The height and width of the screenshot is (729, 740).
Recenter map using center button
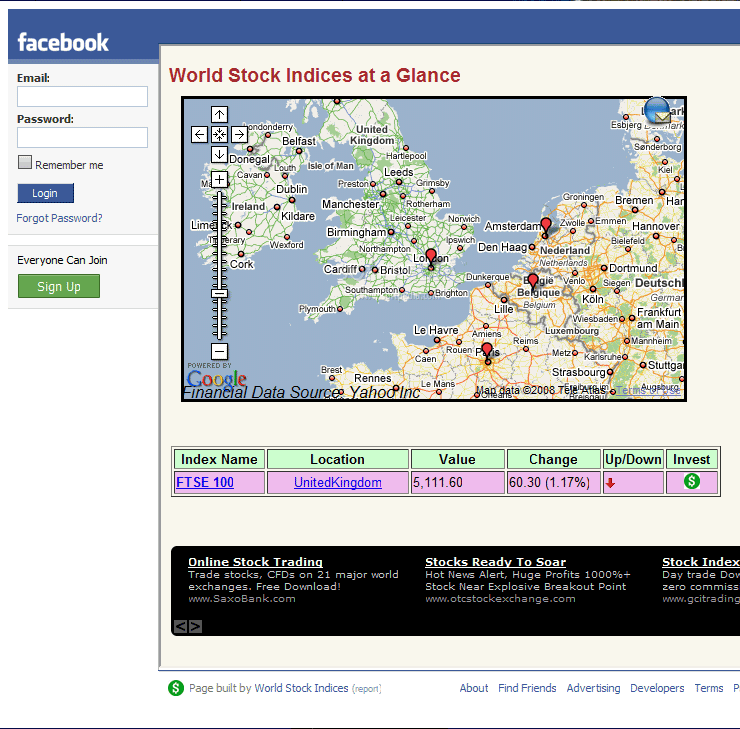click(x=219, y=134)
